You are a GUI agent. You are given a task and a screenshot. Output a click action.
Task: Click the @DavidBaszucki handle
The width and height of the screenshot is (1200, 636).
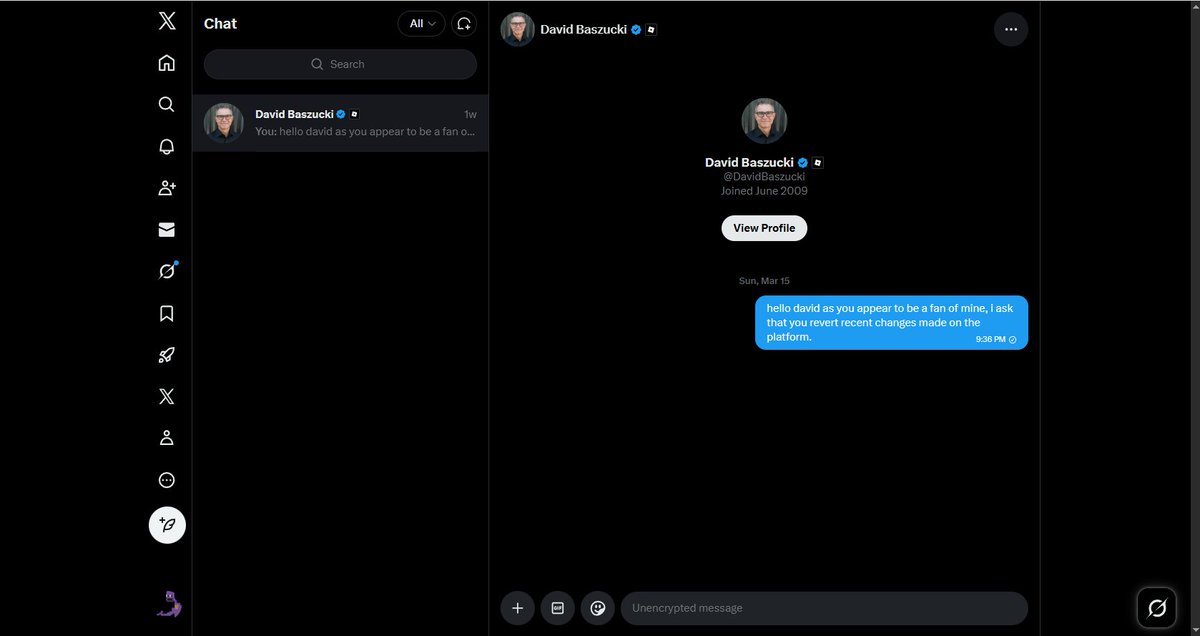tap(764, 177)
